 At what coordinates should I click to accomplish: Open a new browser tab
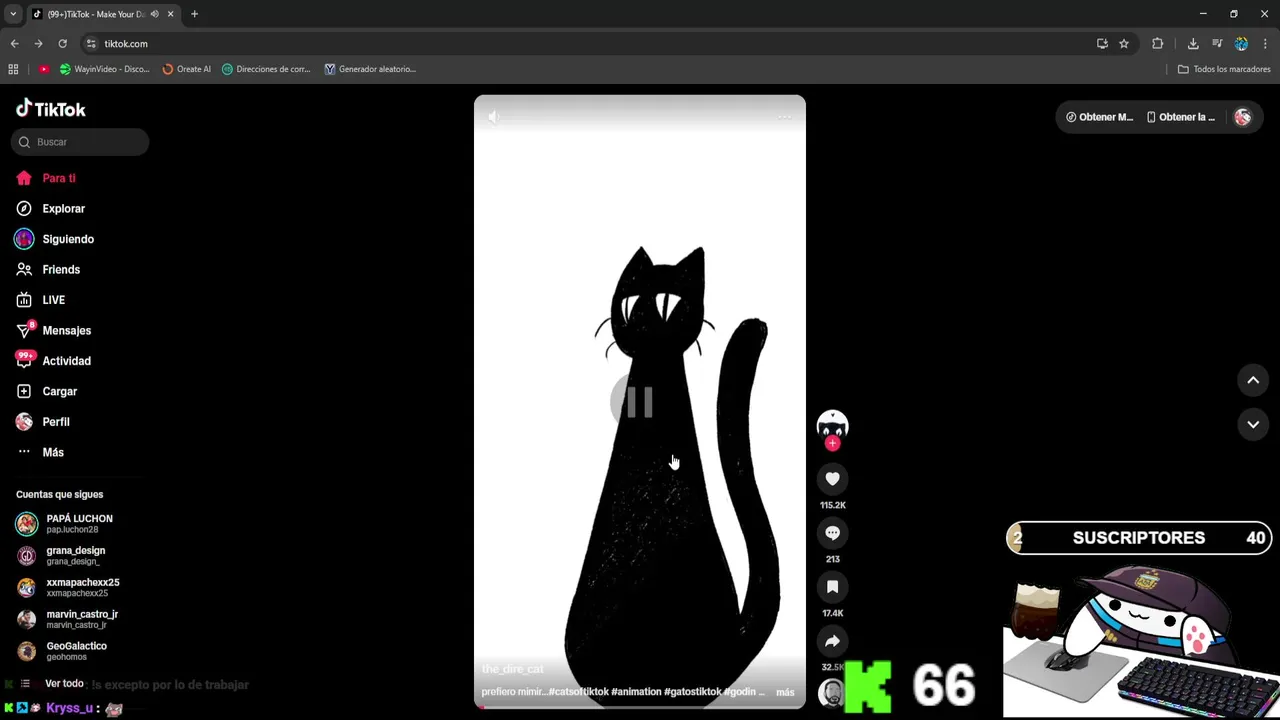pyautogui.click(x=194, y=14)
